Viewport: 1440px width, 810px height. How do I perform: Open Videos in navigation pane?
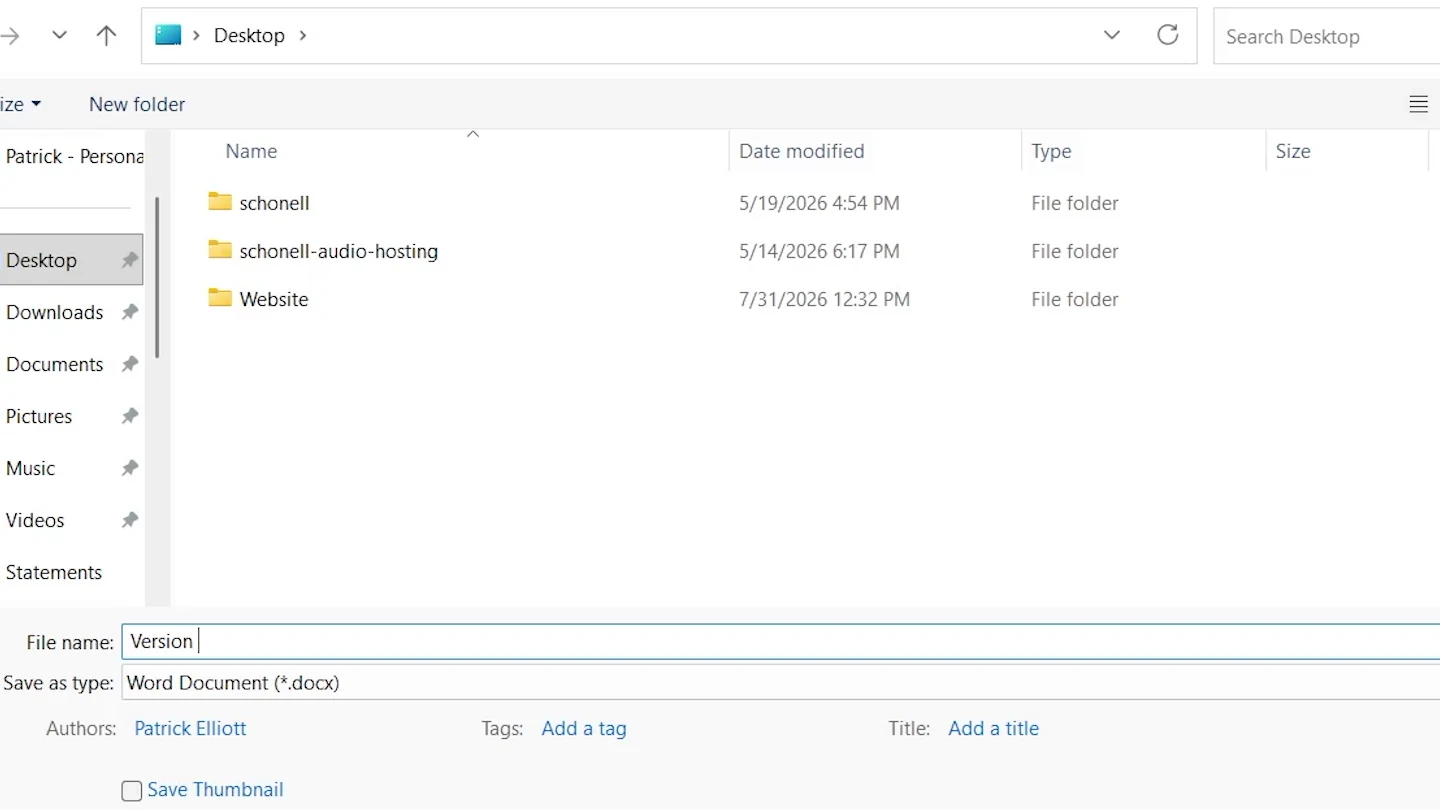35,520
